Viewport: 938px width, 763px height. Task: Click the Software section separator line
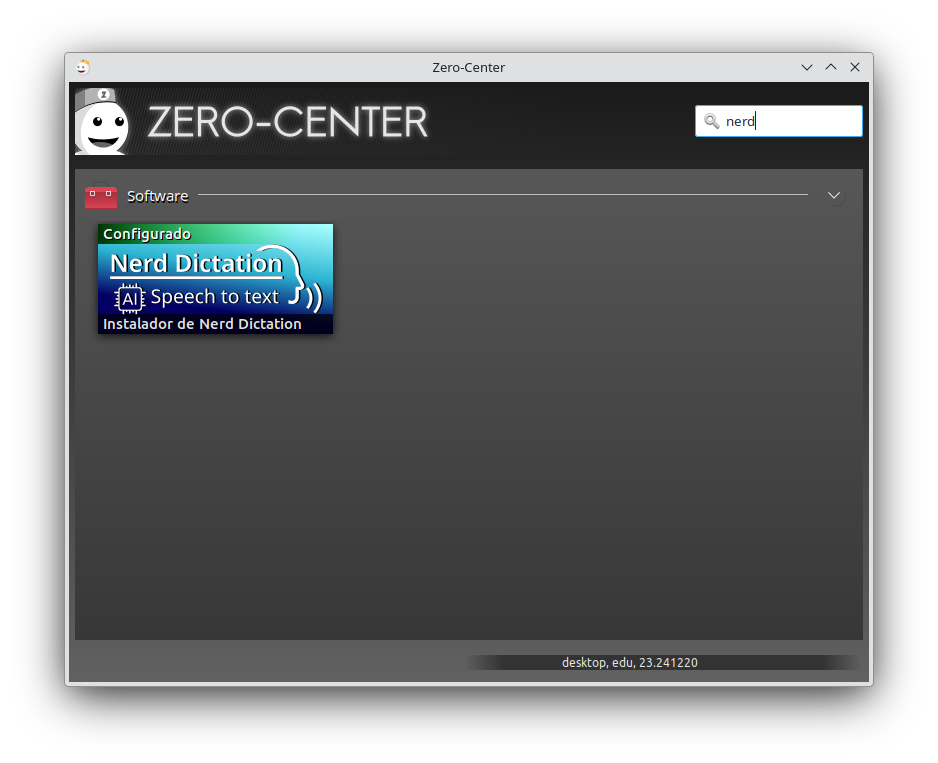click(x=500, y=194)
